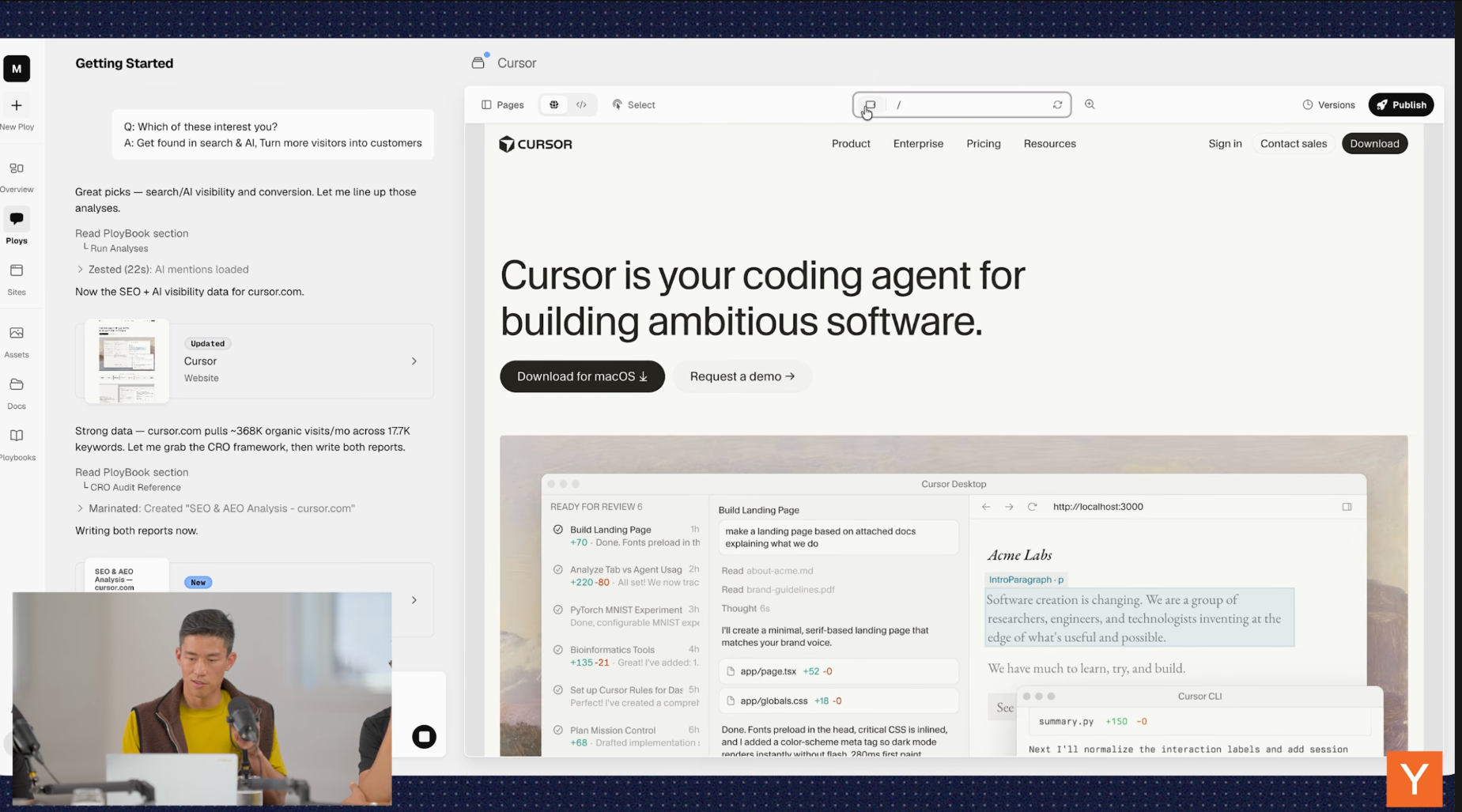Viewport: 1462px width, 812px height.
Task: Click the IntroParagraph p tag label
Action: click(1026, 580)
